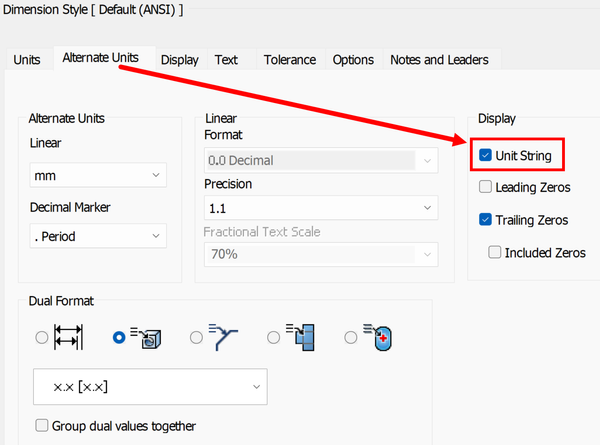This screenshot has height=445, width=600.
Task: Uncheck the Unit String checkbox
Action: [x=485, y=155]
